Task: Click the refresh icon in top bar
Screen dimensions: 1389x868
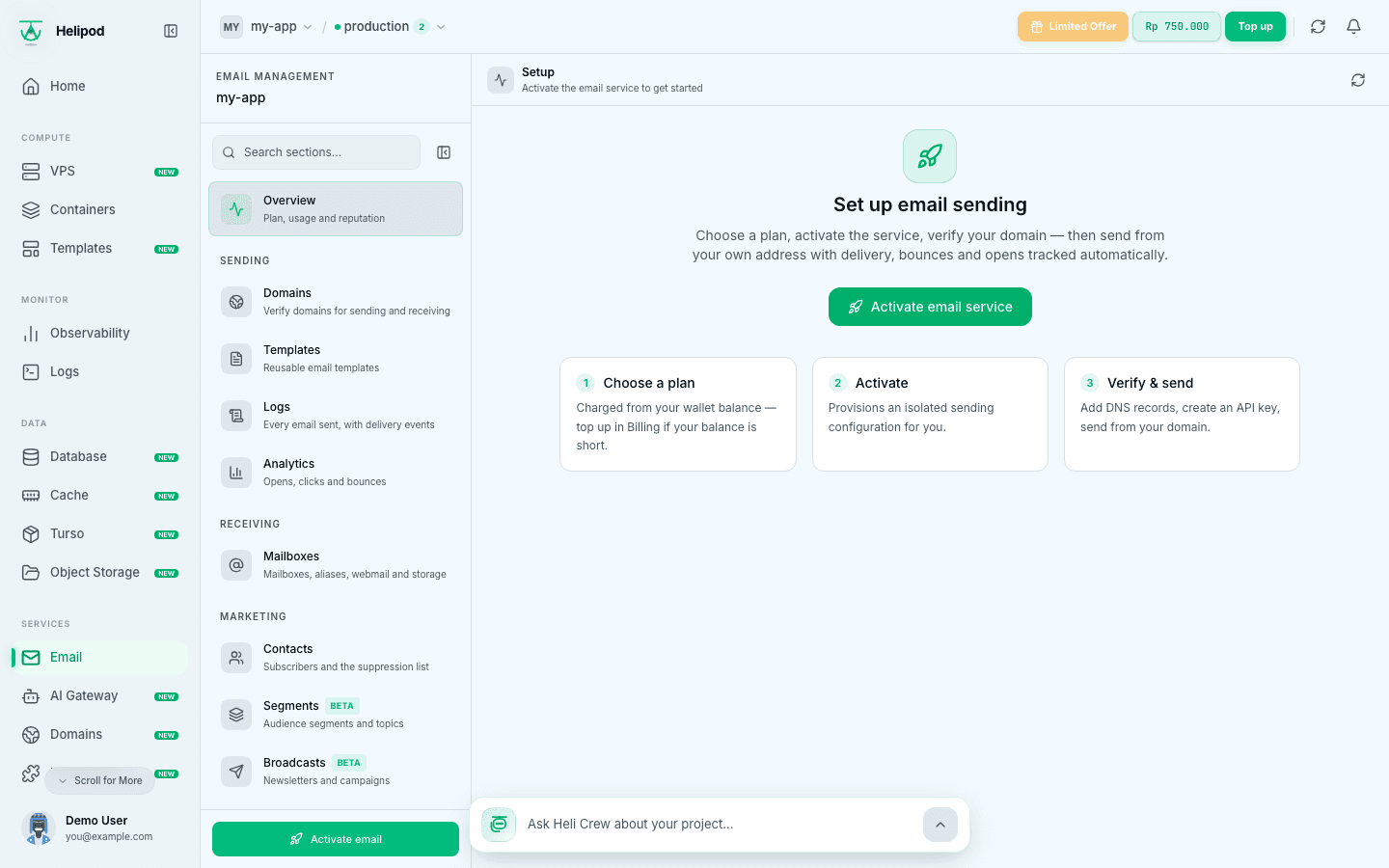Action: 1318,27
